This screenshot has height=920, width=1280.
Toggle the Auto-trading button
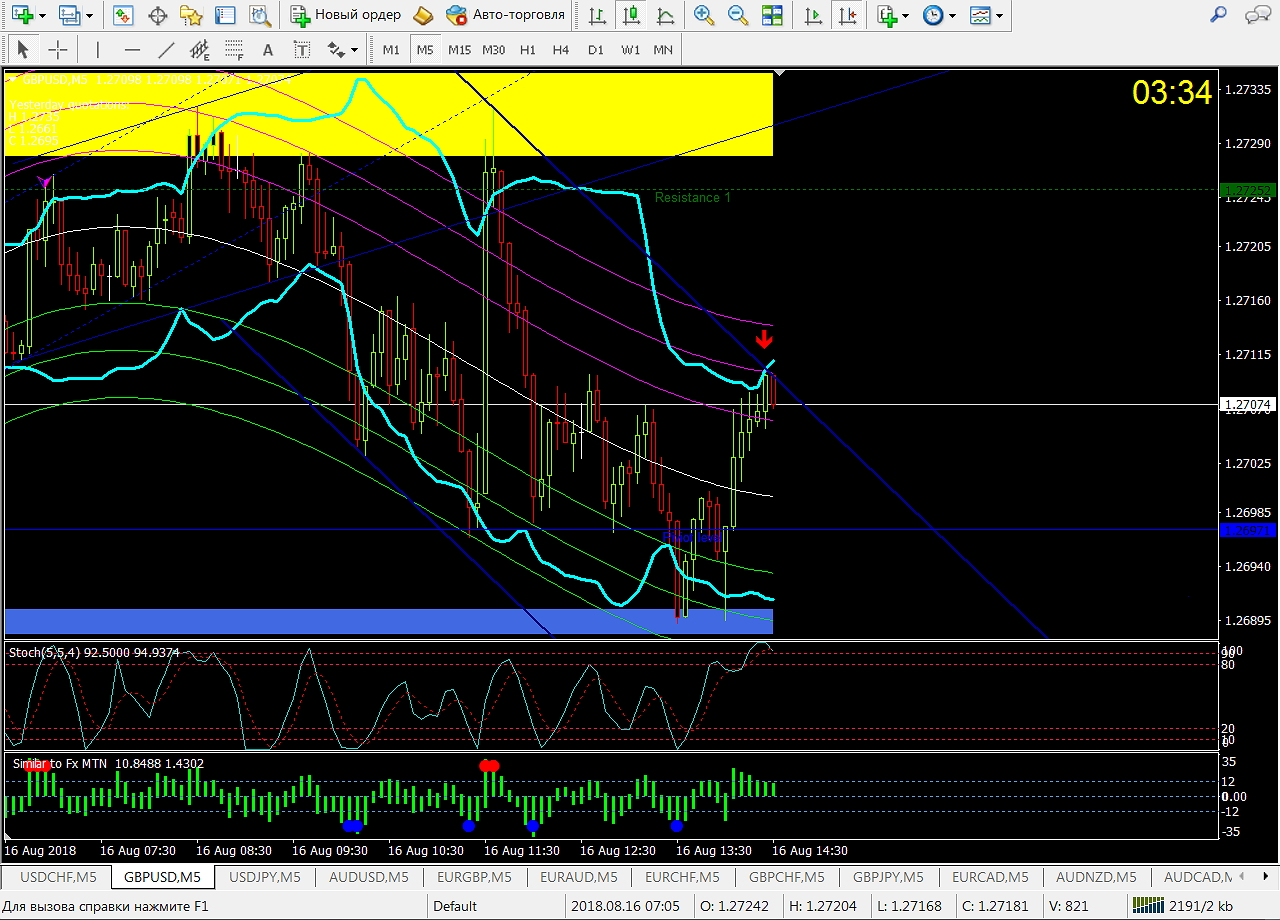click(x=507, y=15)
